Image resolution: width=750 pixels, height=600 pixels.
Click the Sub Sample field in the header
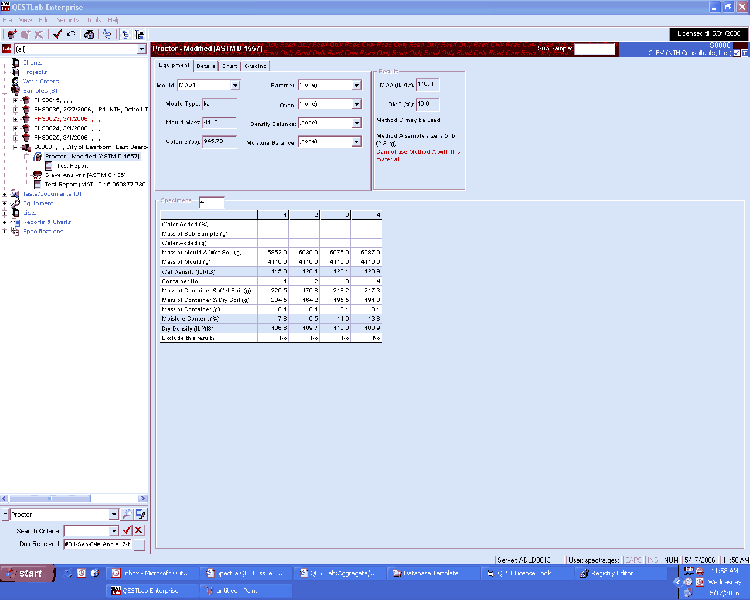594,49
